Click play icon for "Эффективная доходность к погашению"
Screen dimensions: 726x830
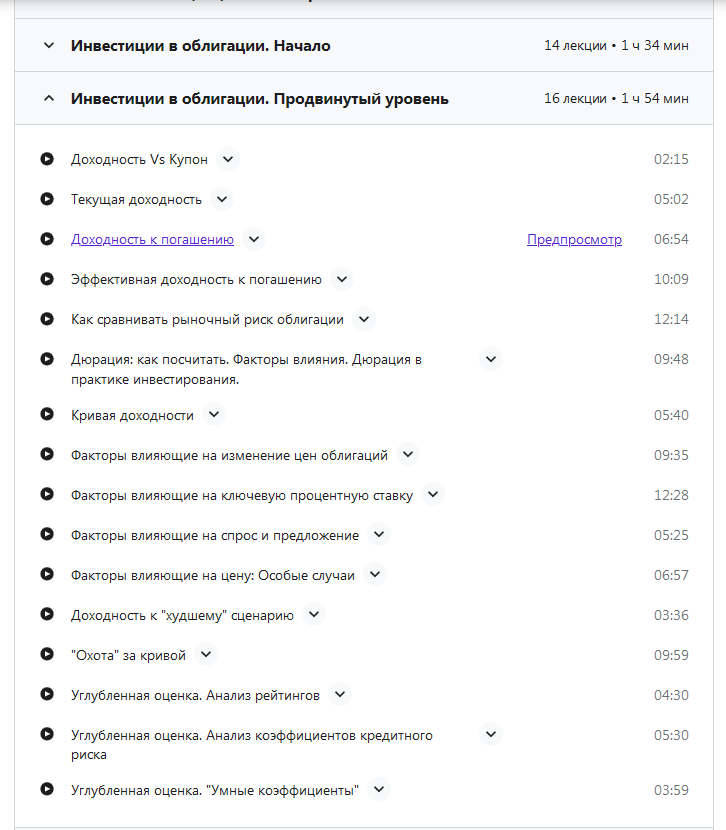pyautogui.click(x=47, y=279)
